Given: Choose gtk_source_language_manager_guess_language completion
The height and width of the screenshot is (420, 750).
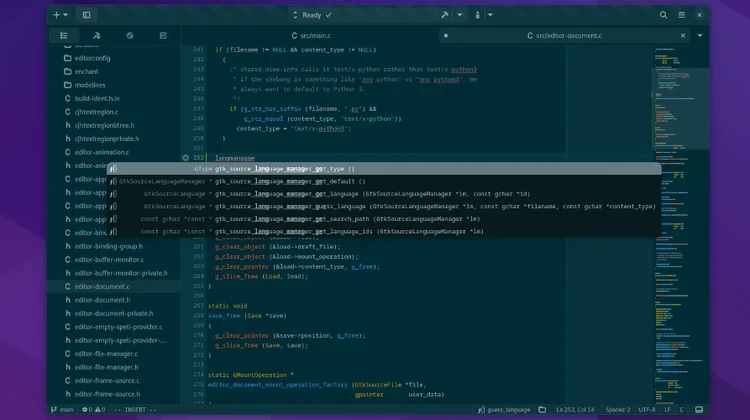Looking at the screenshot, I should click(x=384, y=206).
